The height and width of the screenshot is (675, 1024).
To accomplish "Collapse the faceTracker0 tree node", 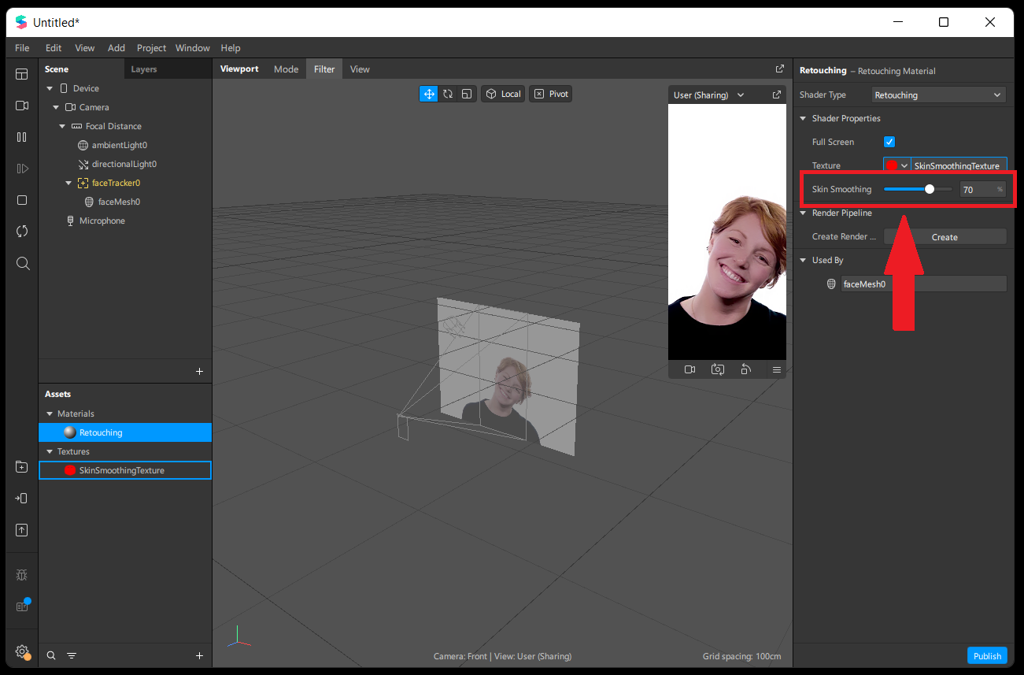I will click(69, 183).
